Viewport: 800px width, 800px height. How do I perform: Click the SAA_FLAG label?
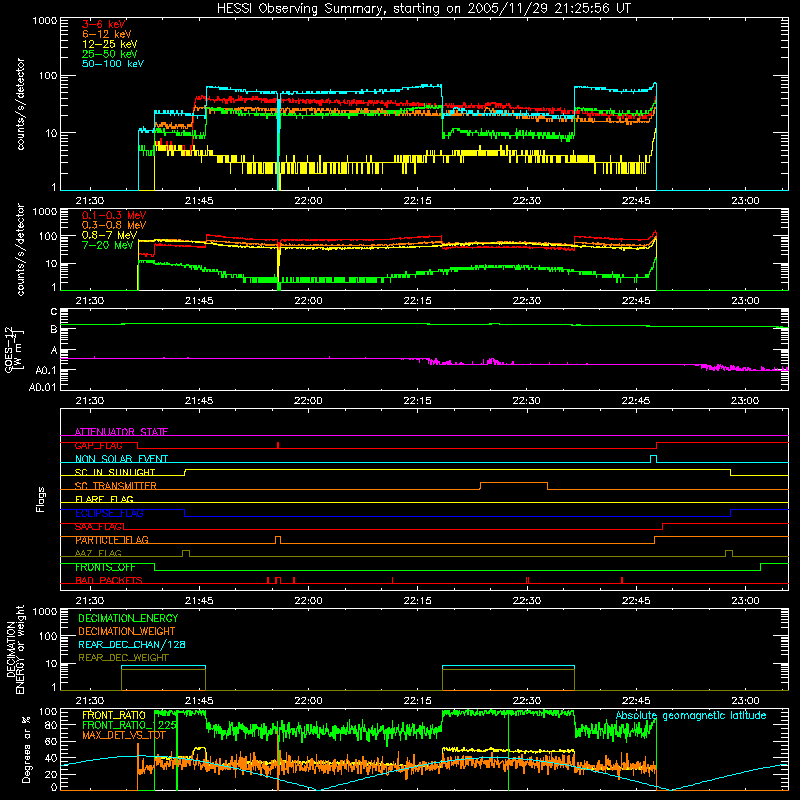98,527
